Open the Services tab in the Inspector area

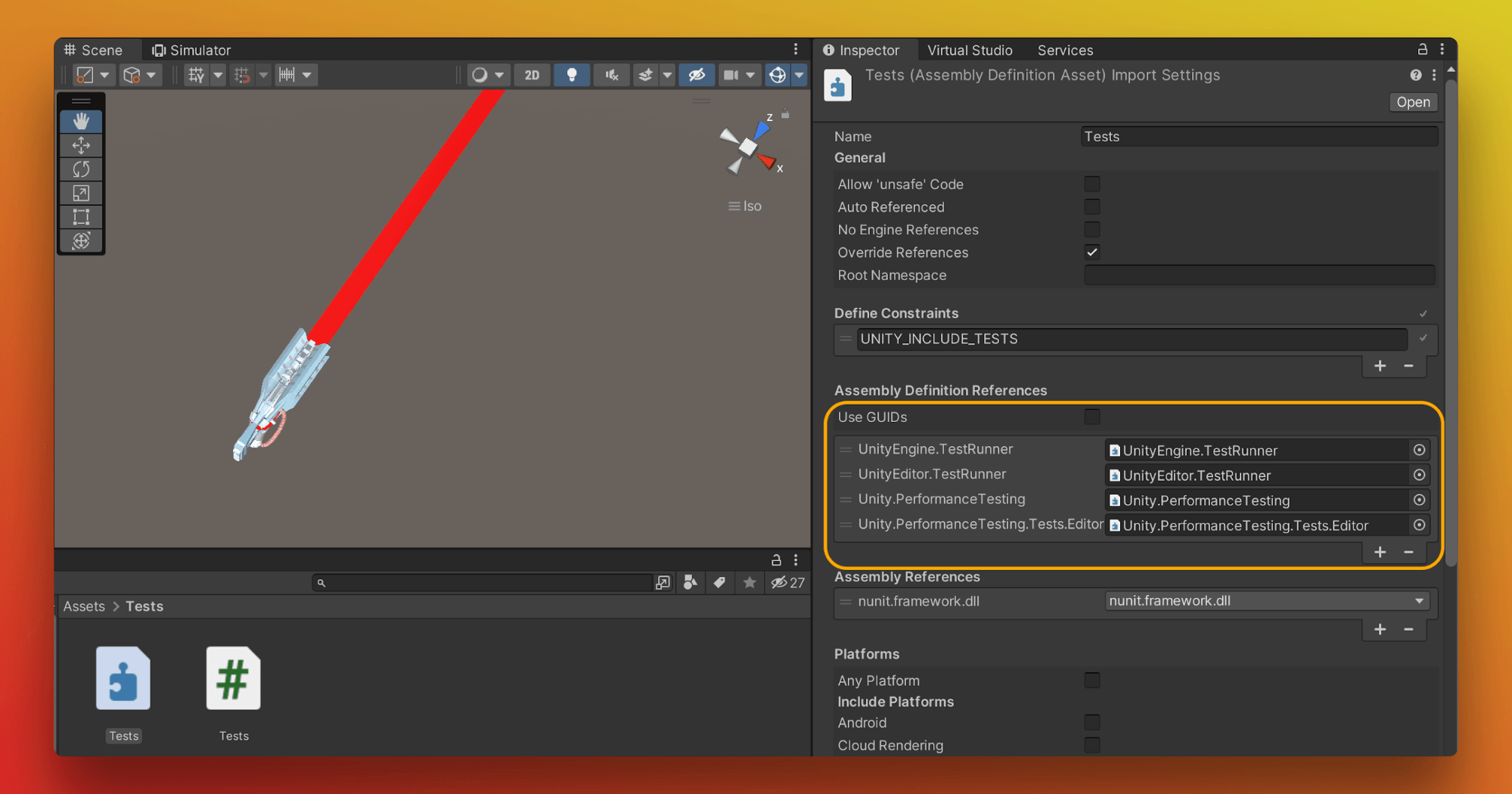point(1064,50)
